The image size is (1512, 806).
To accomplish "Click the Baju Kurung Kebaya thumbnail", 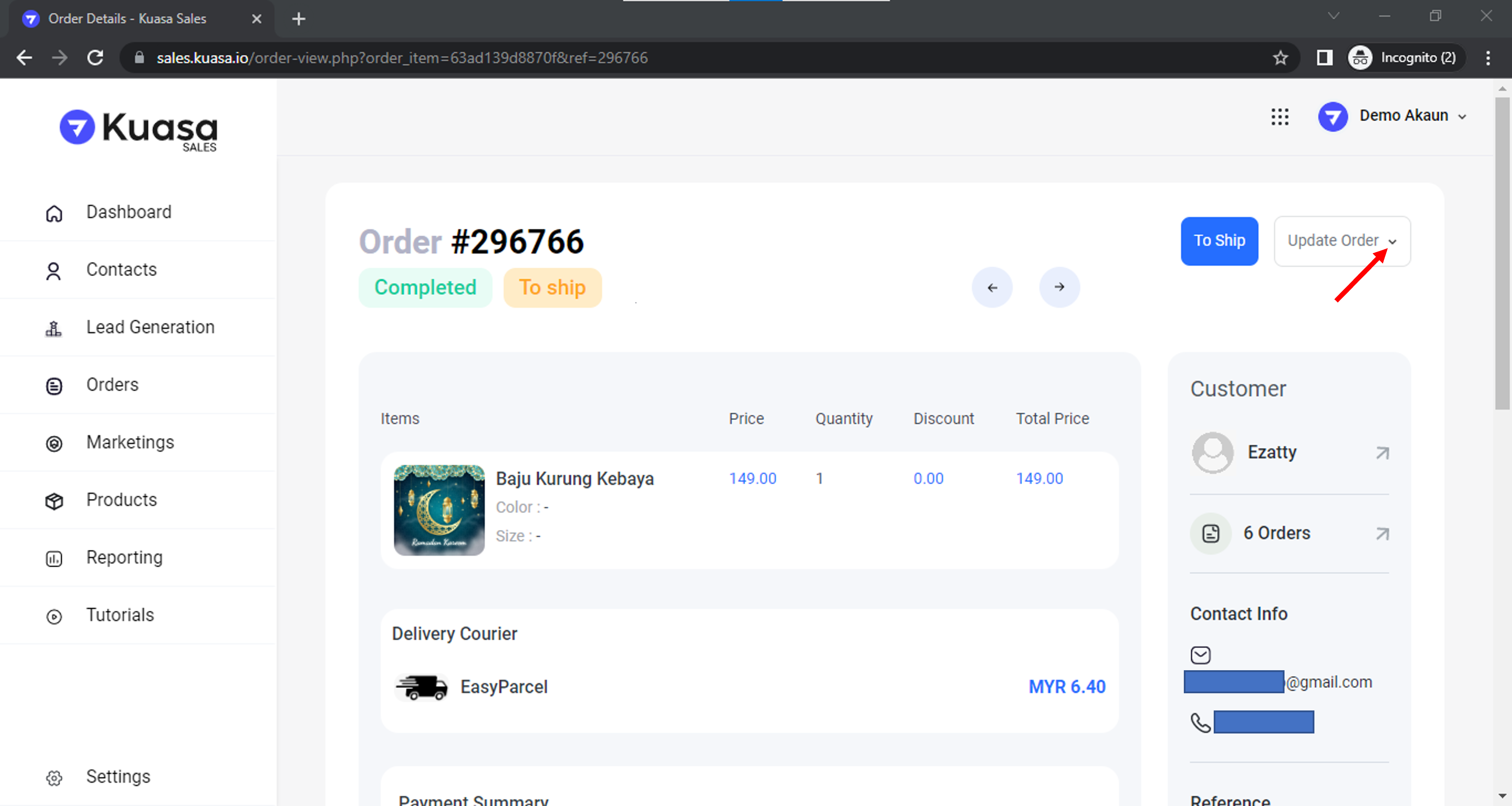I will 439,509.
